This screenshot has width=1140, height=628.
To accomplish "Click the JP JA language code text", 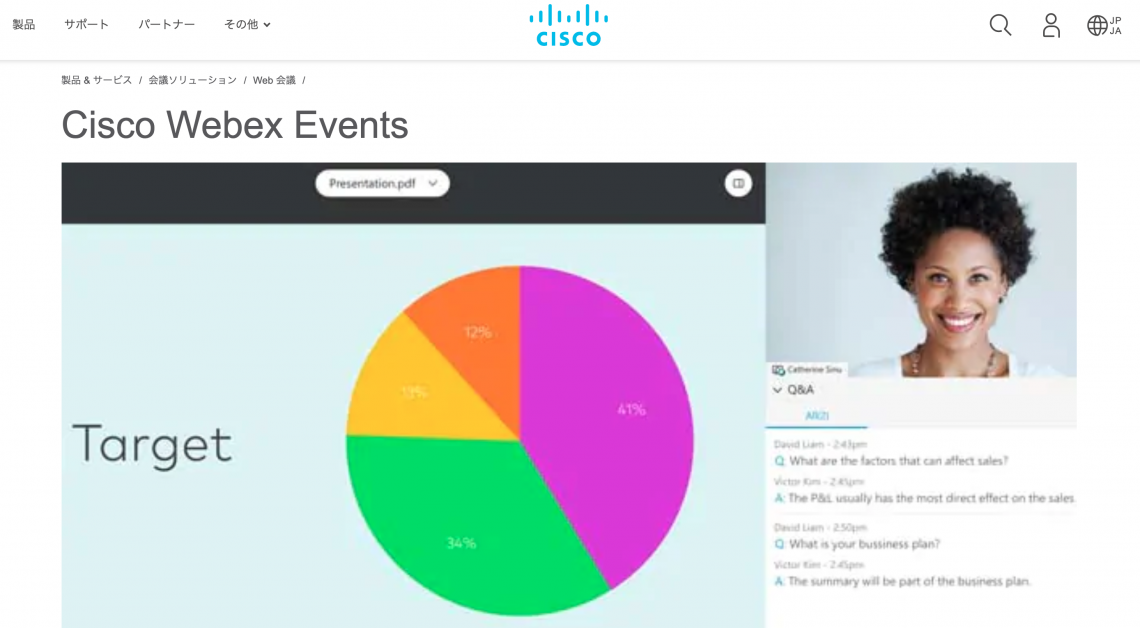I will pos(1115,25).
